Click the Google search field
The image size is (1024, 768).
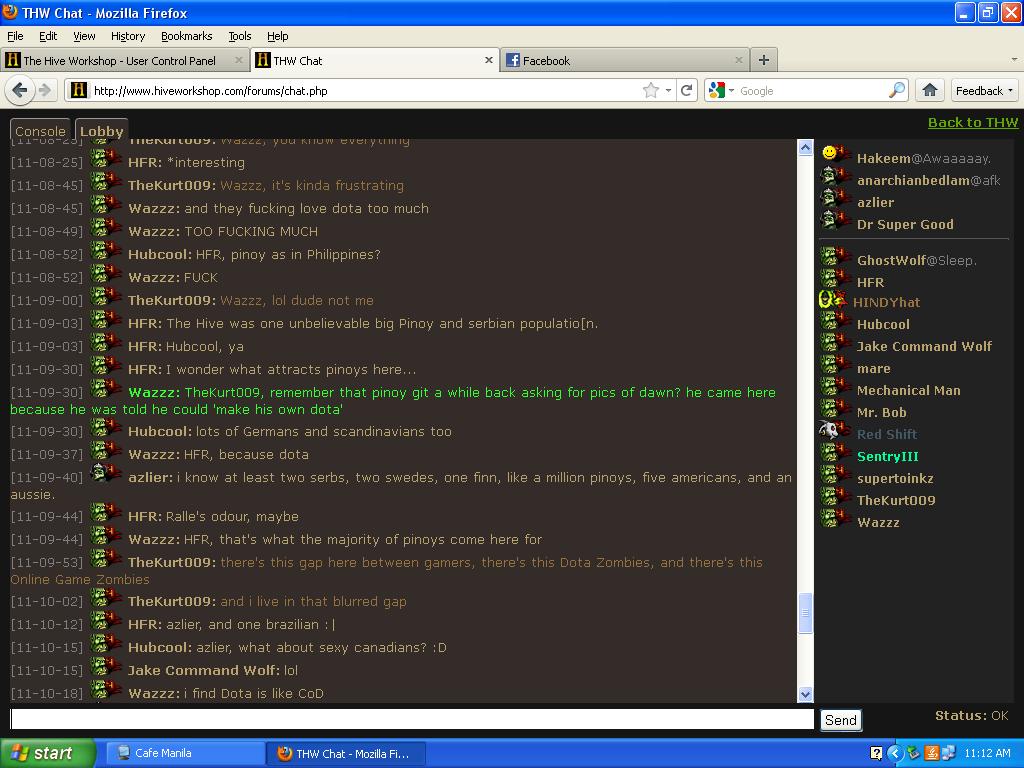pos(811,90)
